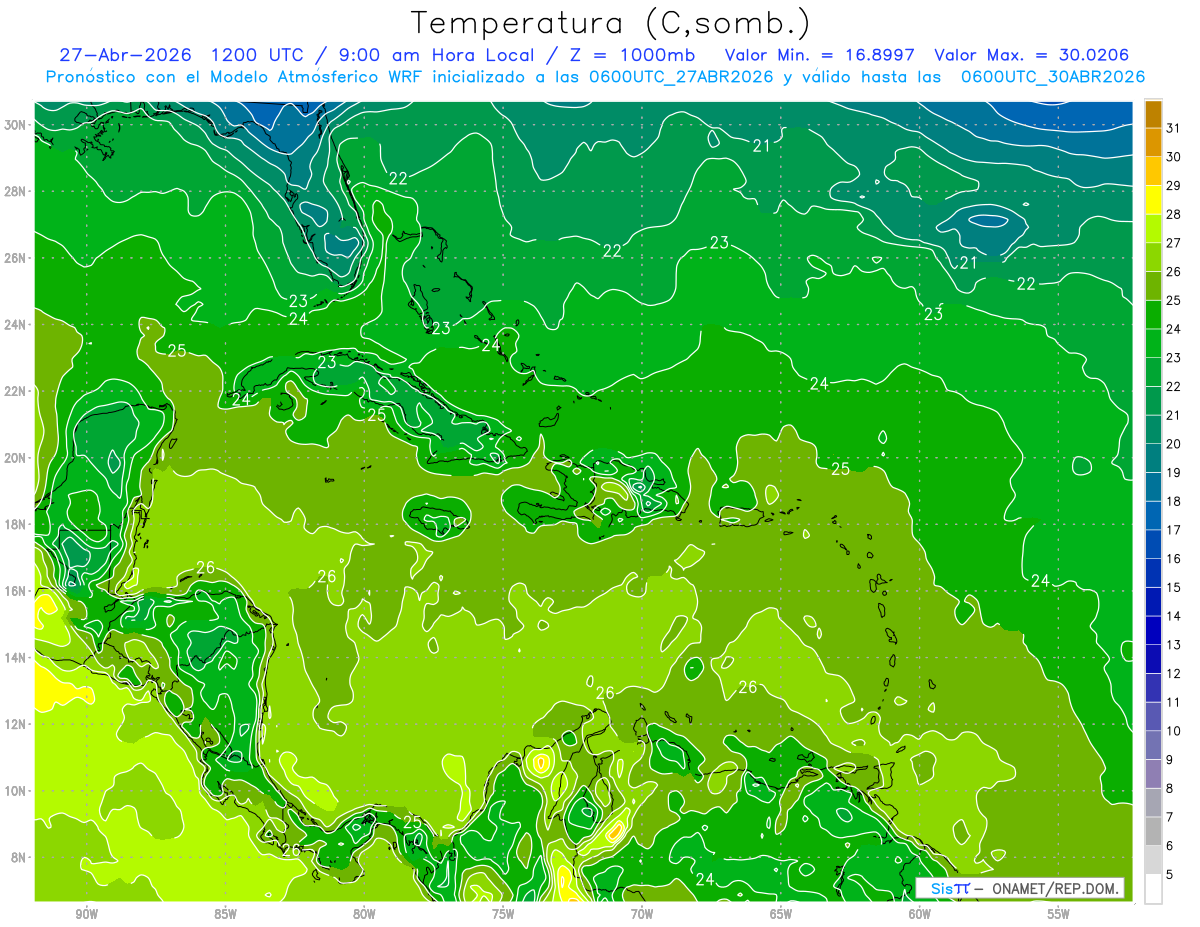Click the Valor Min. = 16.8997 text
Viewport: 1200px width, 927px height.
coord(822,55)
